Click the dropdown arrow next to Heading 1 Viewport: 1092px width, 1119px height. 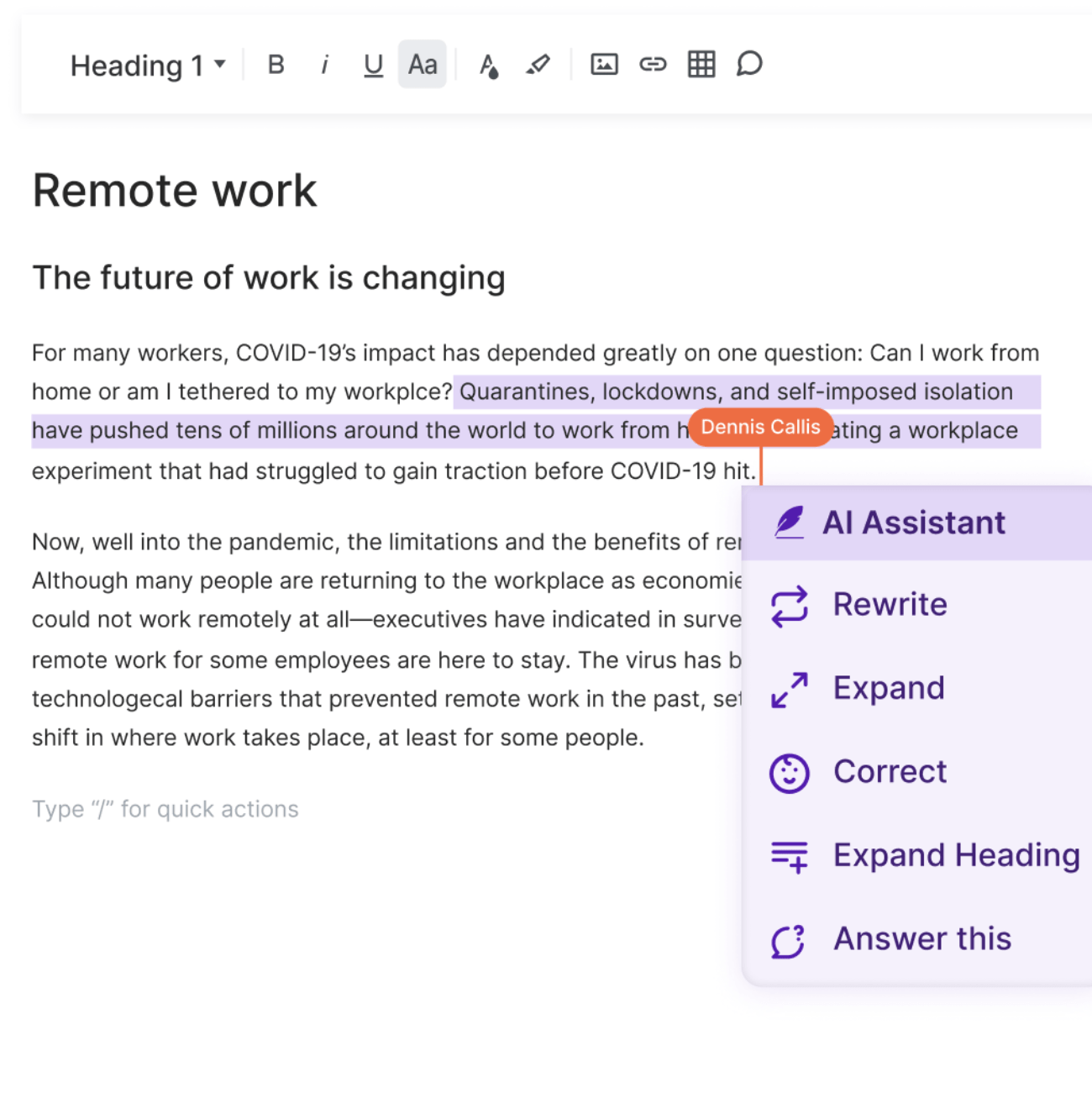point(220,64)
